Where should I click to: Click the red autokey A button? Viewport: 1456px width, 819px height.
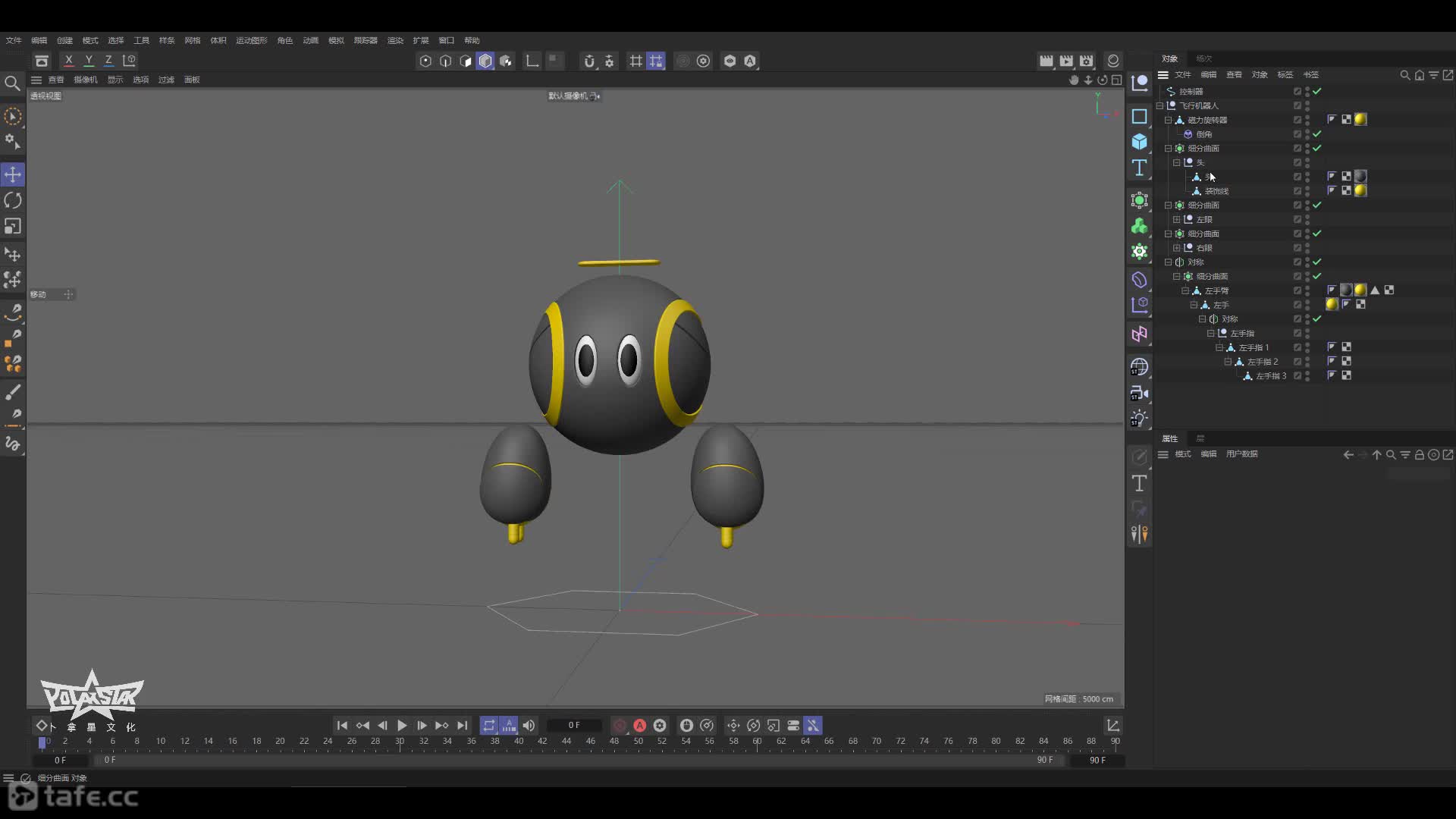(639, 726)
